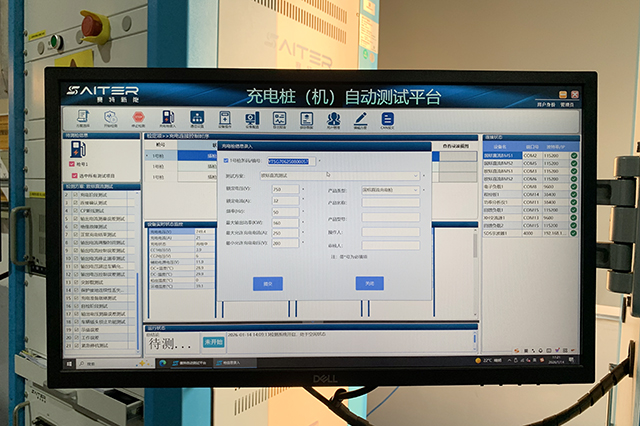This screenshot has width=640, height=426.
Task: Open the 用户信息 menu at top right
Action: 546,103
